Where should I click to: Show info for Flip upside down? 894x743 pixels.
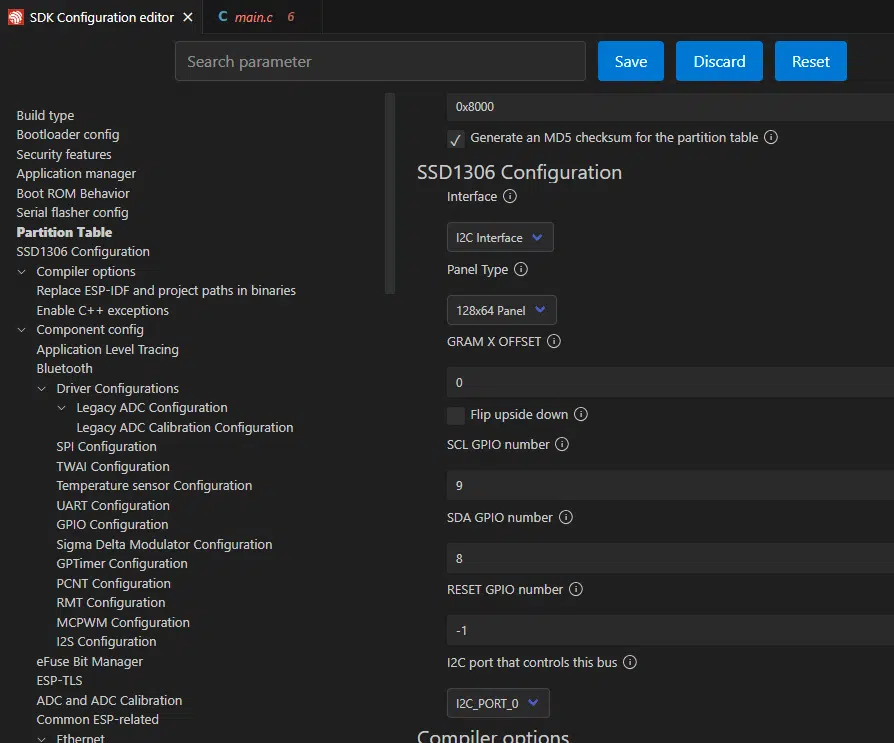[x=580, y=414]
